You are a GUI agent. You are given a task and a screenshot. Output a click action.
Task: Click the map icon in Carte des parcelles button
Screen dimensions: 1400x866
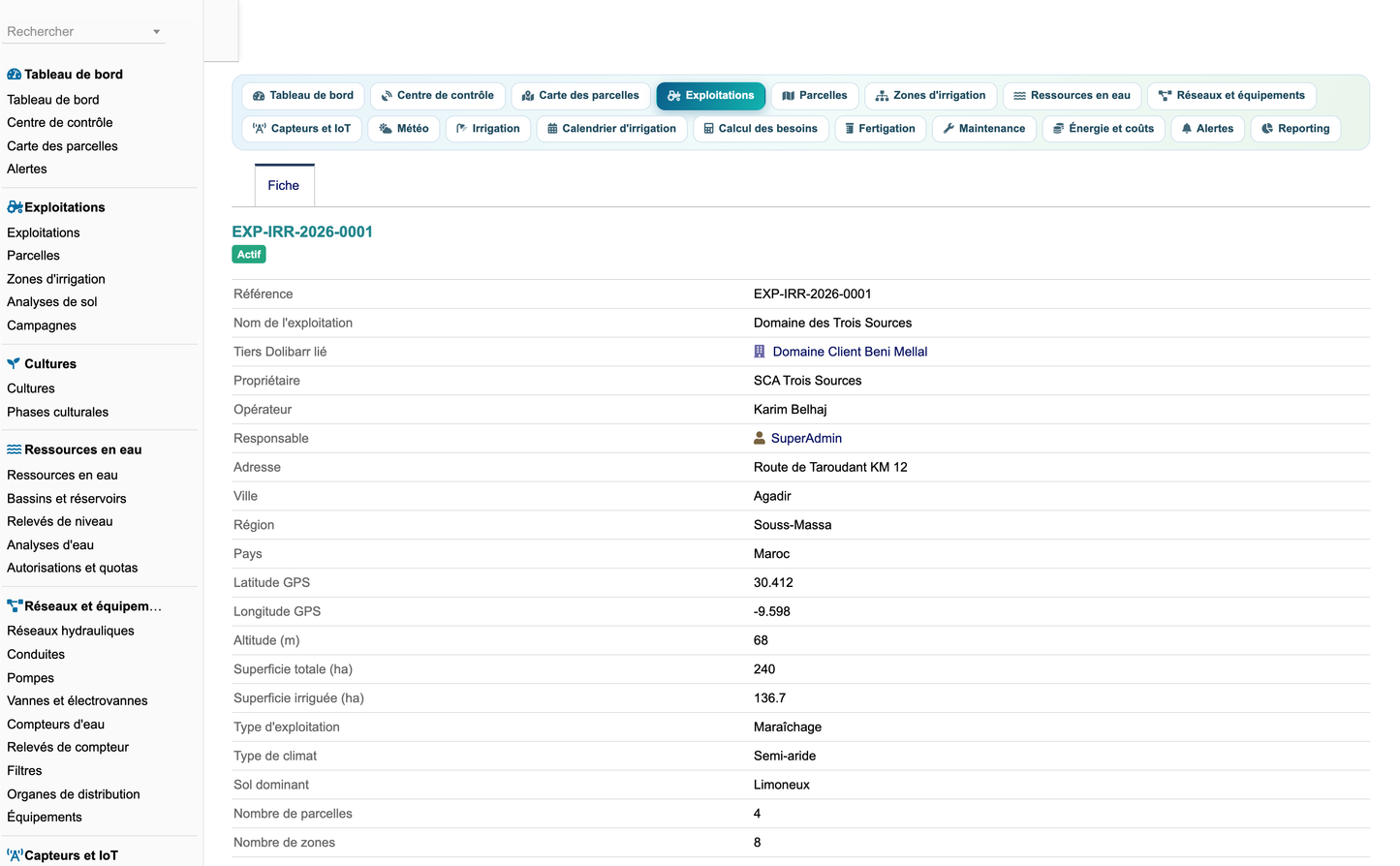coord(528,96)
